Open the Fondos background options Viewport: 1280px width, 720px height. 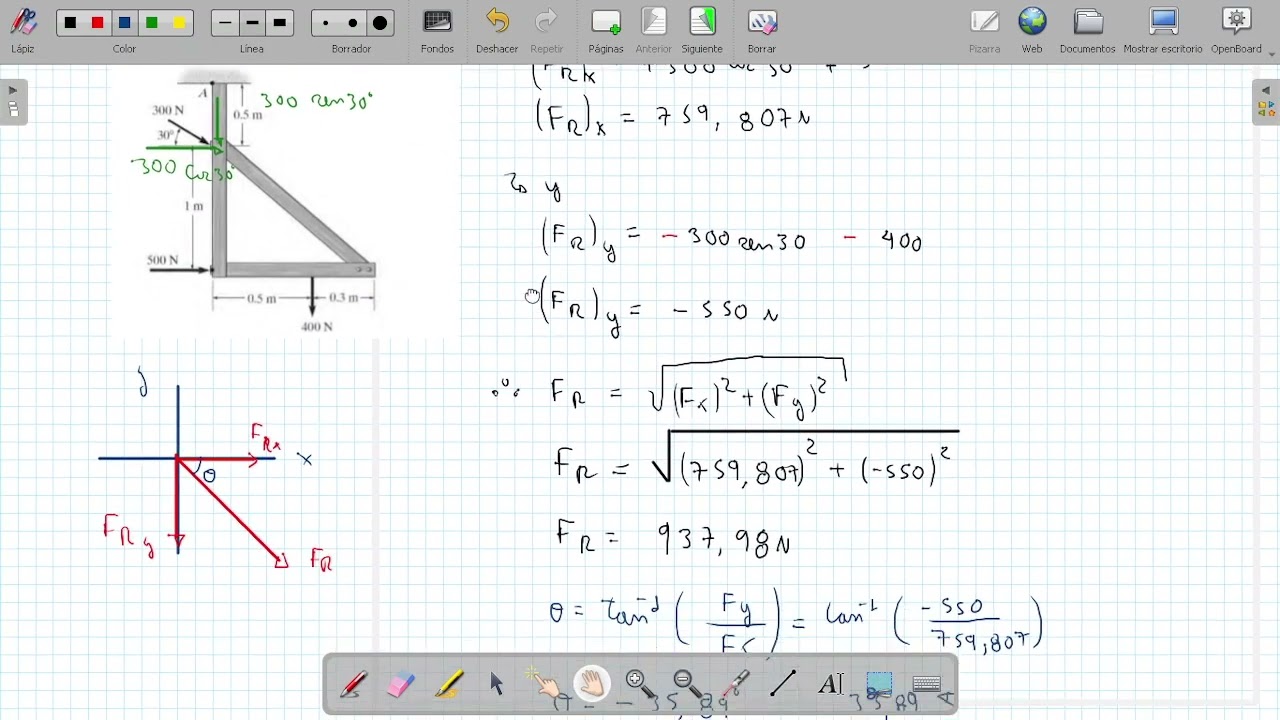click(x=437, y=30)
